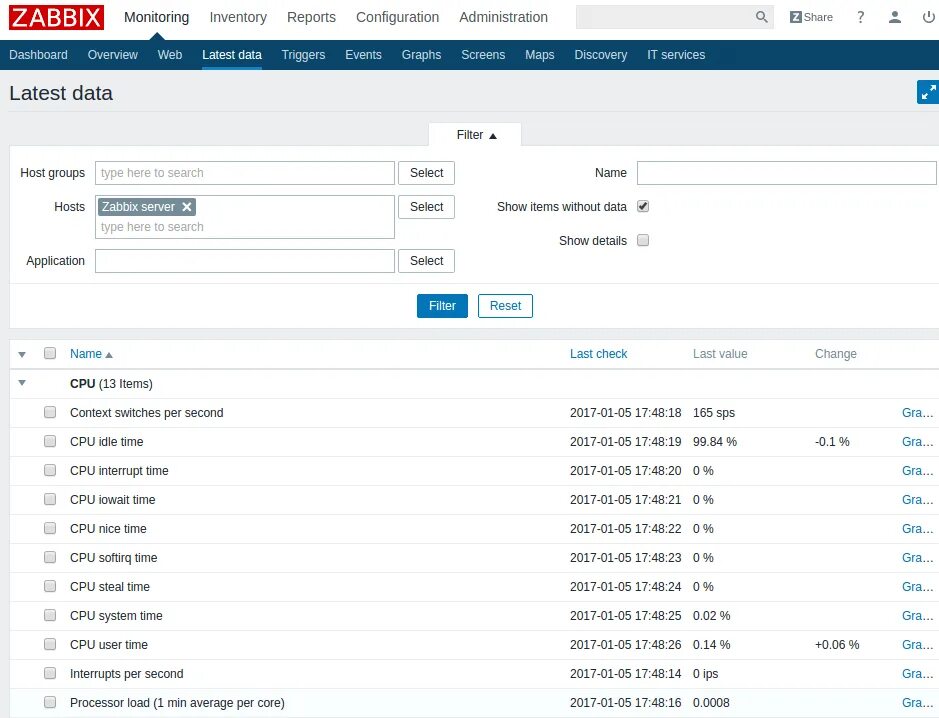
Task: Go to Screens tab
Action: [x=483, y=54]
